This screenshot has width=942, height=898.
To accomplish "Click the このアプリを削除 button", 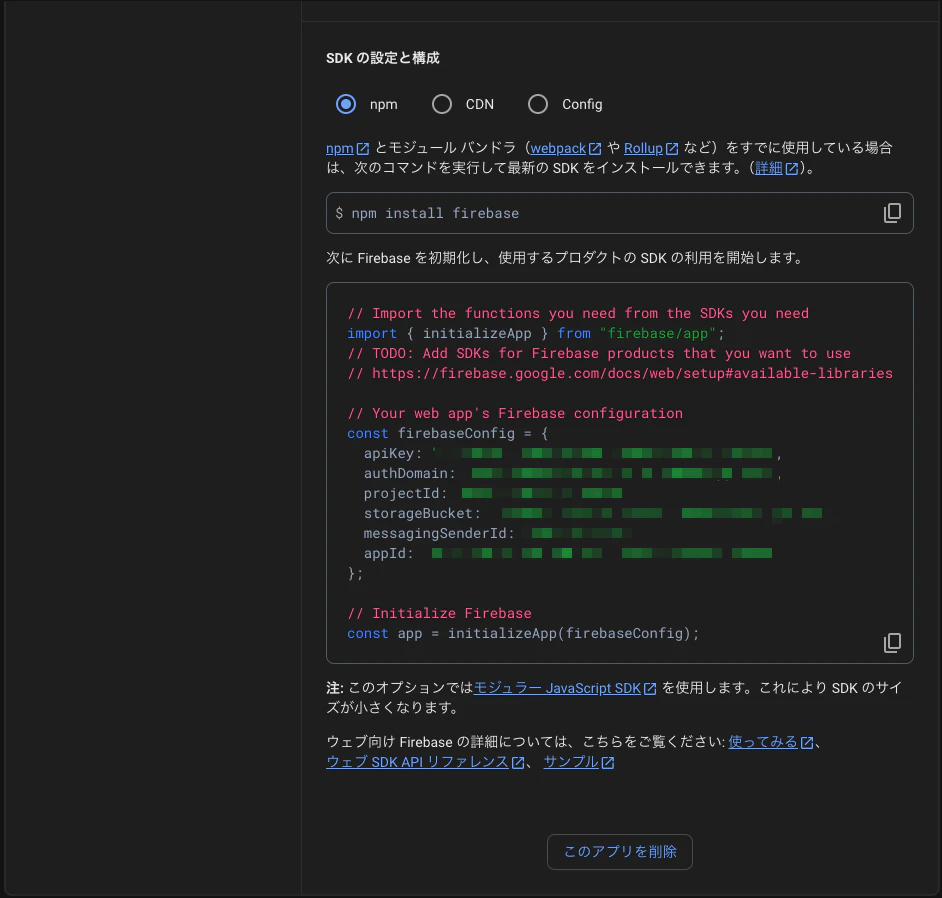I will [x=620, y=852].
